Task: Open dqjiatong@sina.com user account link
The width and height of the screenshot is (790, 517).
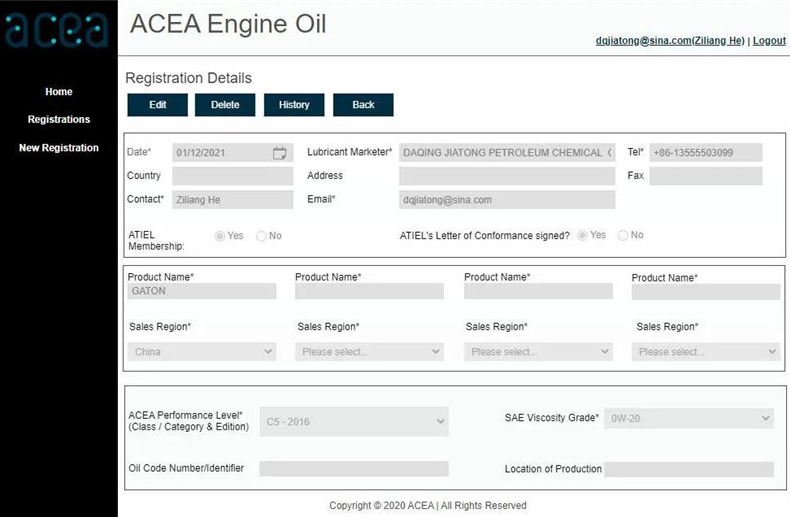Action: [670, 41]
